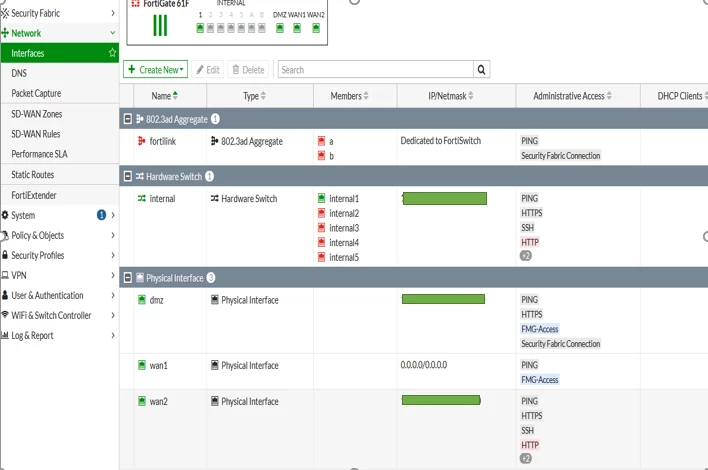The height and width of the screenshot is (470, 708).
Task: Click internal port 1 on faceplate
Action: click(x=200, y=28)
